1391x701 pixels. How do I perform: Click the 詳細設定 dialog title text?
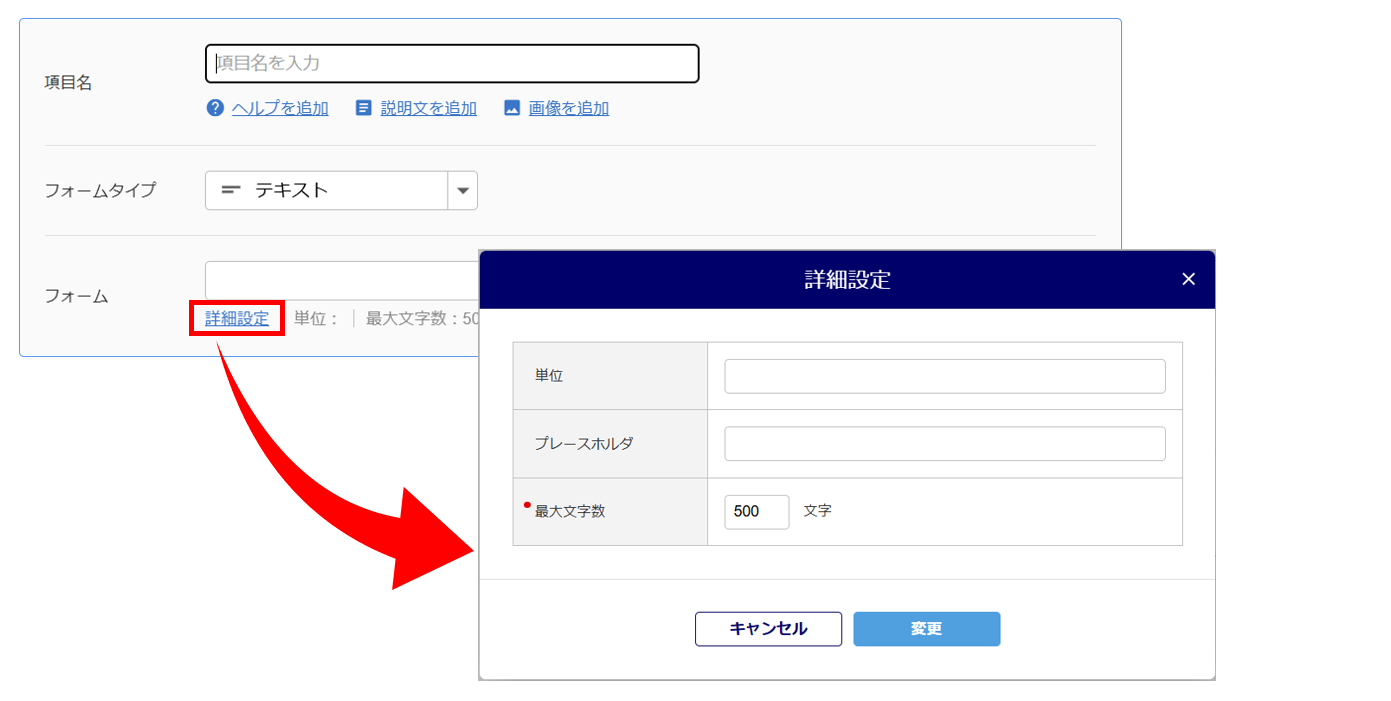[848, 280]
